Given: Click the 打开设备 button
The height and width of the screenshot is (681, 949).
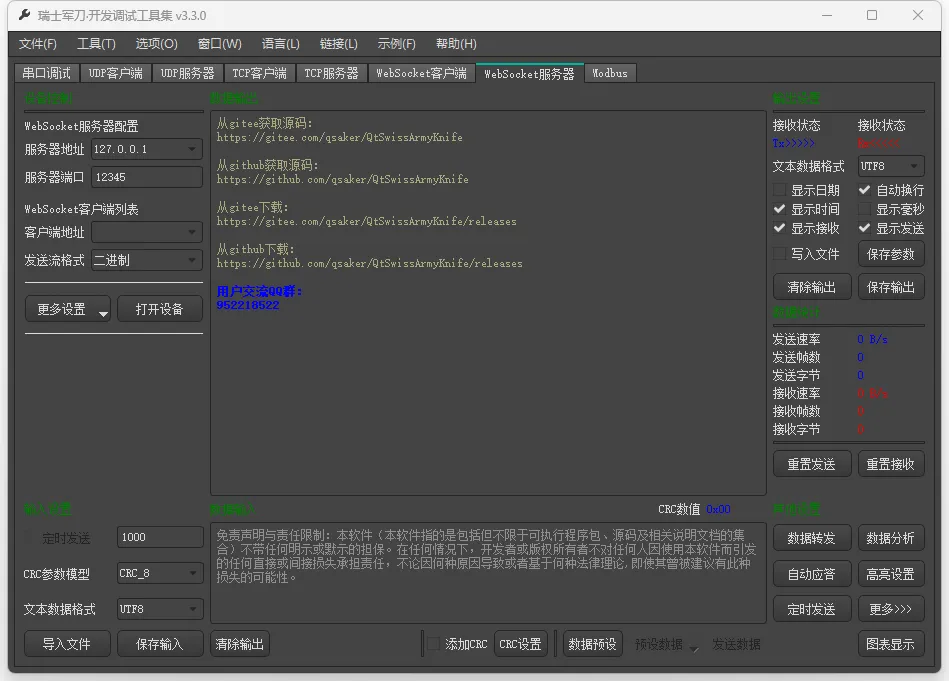Looking at the screenshot, I should click(159, 309).
